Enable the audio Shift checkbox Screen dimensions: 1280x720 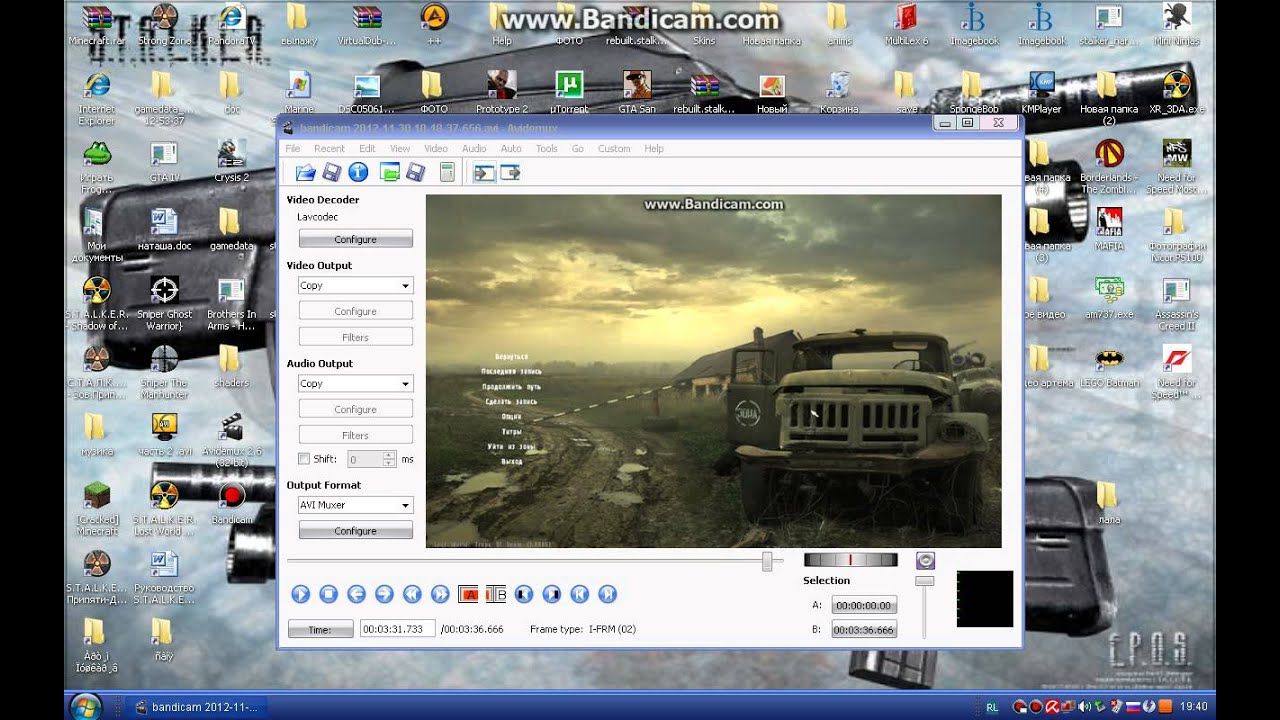click(304, 459)
